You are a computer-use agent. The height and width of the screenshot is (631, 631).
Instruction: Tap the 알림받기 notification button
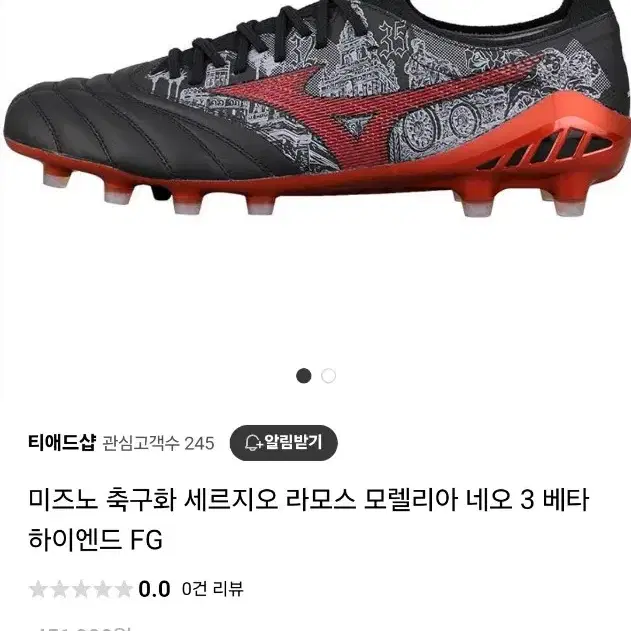click(x=284, y=443)
